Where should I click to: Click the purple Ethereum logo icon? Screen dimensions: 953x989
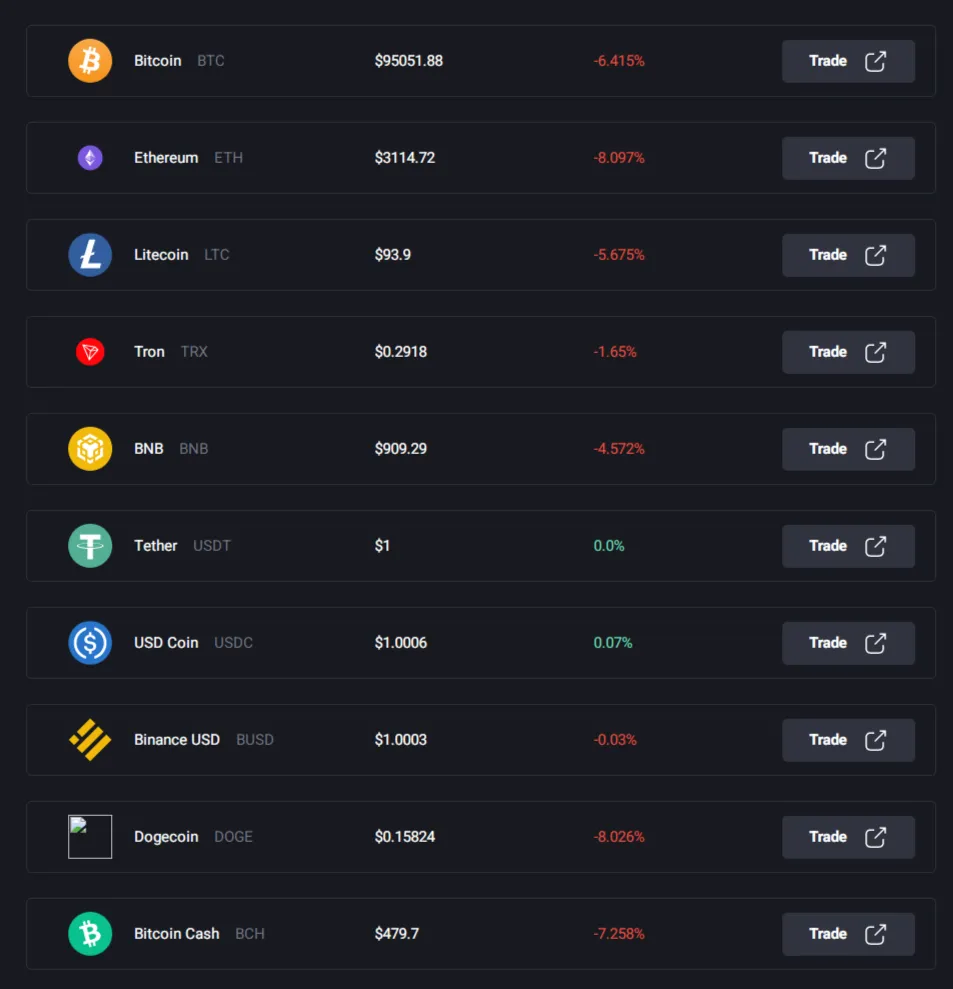click(x=90, y=158)
